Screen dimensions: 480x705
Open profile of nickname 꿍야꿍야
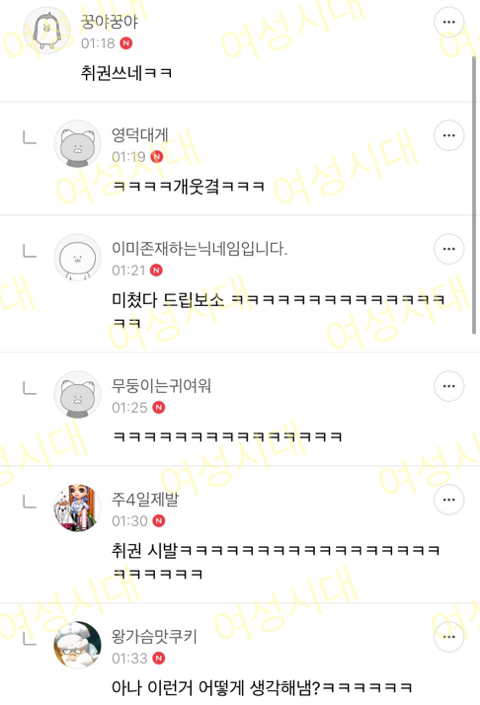coord(109,22)
